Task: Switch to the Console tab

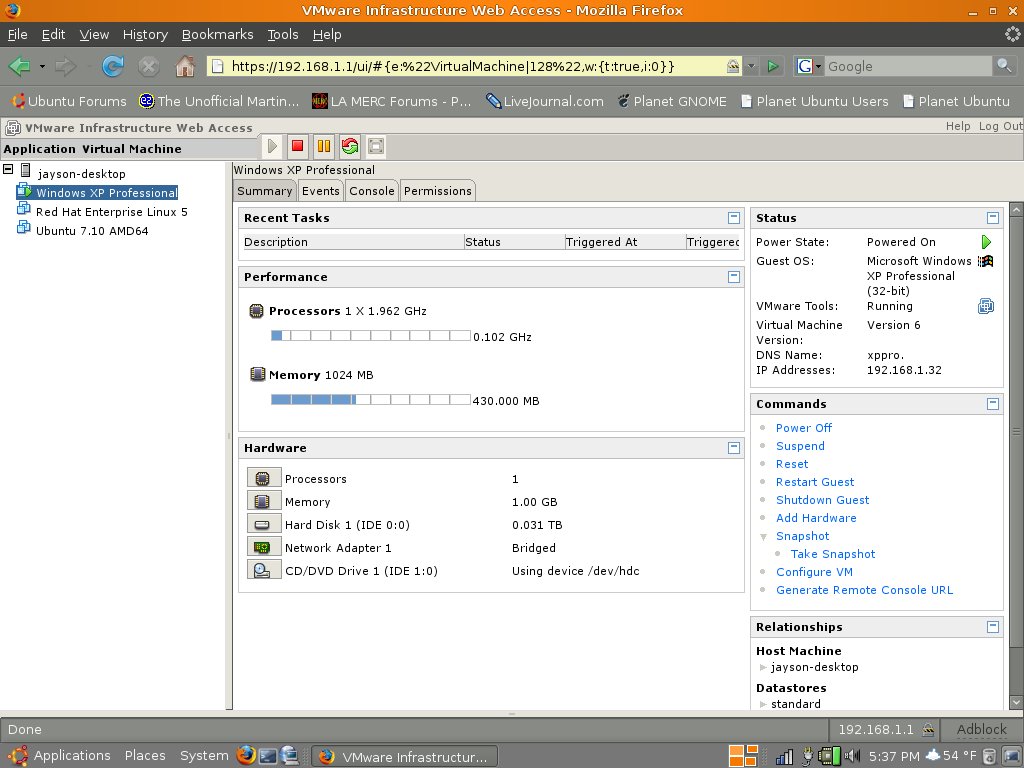Action: 372,191
